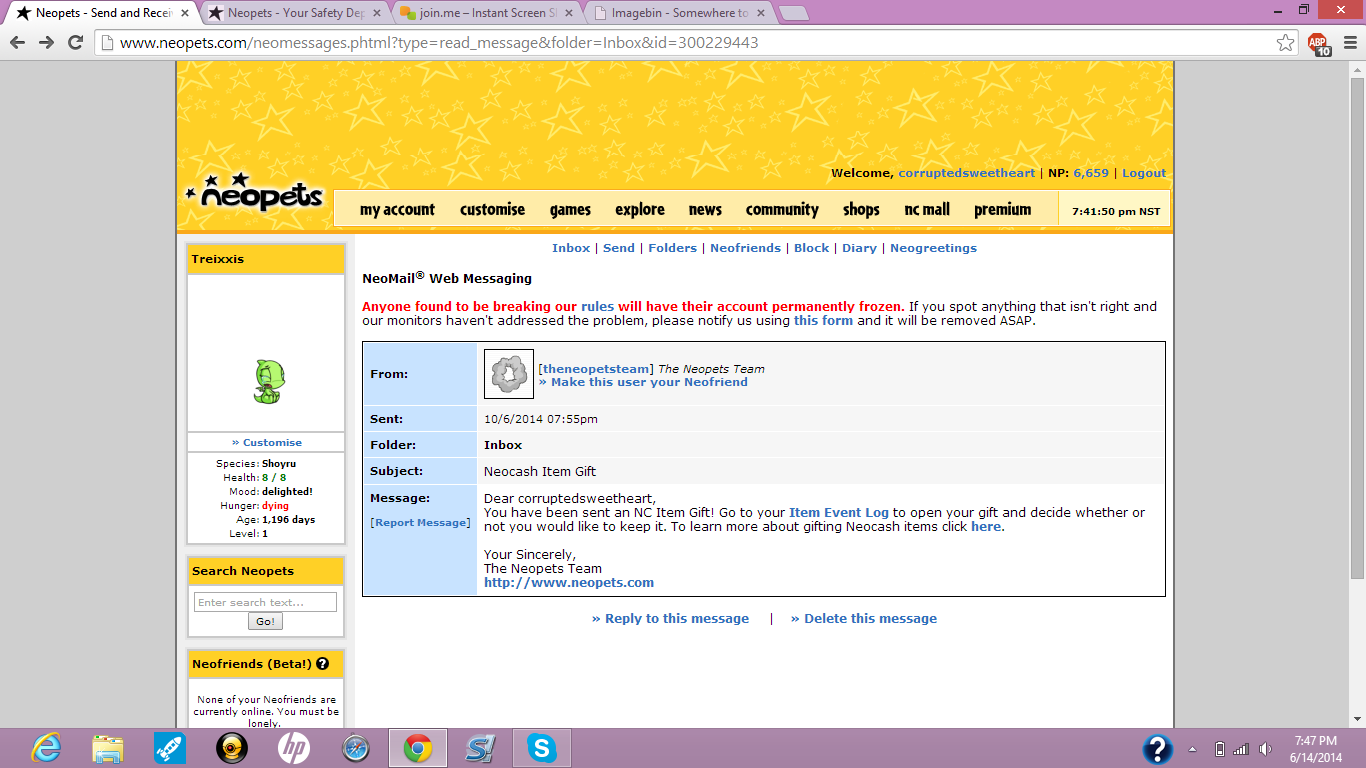The image size is (1366, 768).
Task: Click the http://www.neopets.com link
Action: tap(569, 583)
